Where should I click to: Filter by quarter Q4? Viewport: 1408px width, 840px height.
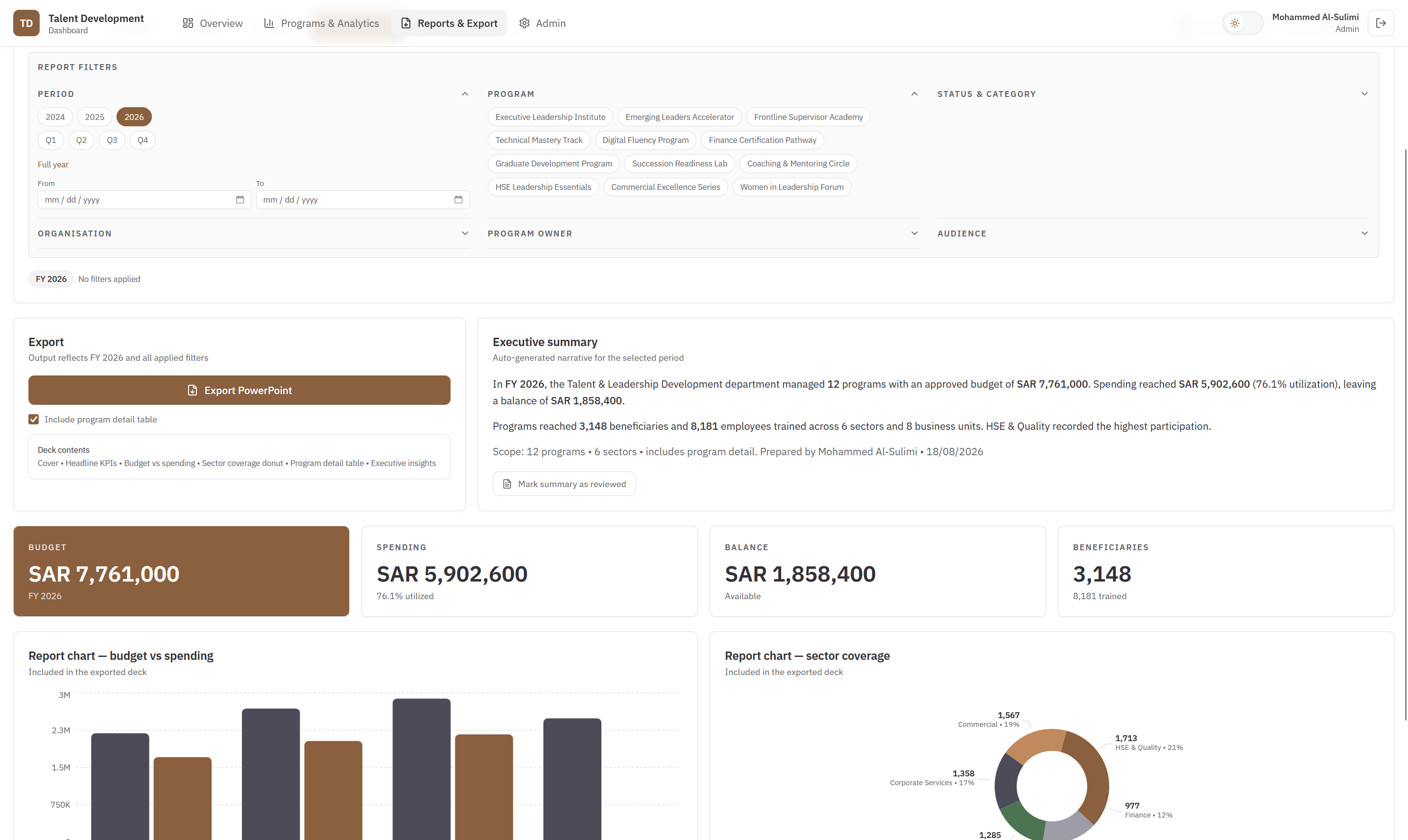143,140
